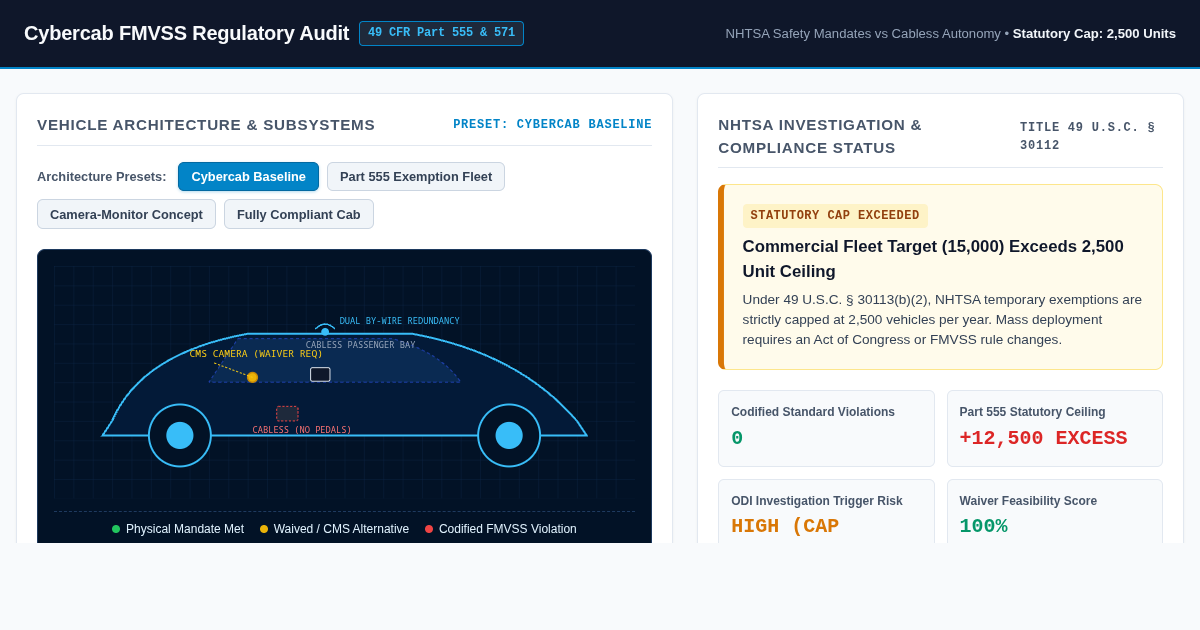Click the Vehicle Architecture & Subsystems heading

tap(206, 125)
